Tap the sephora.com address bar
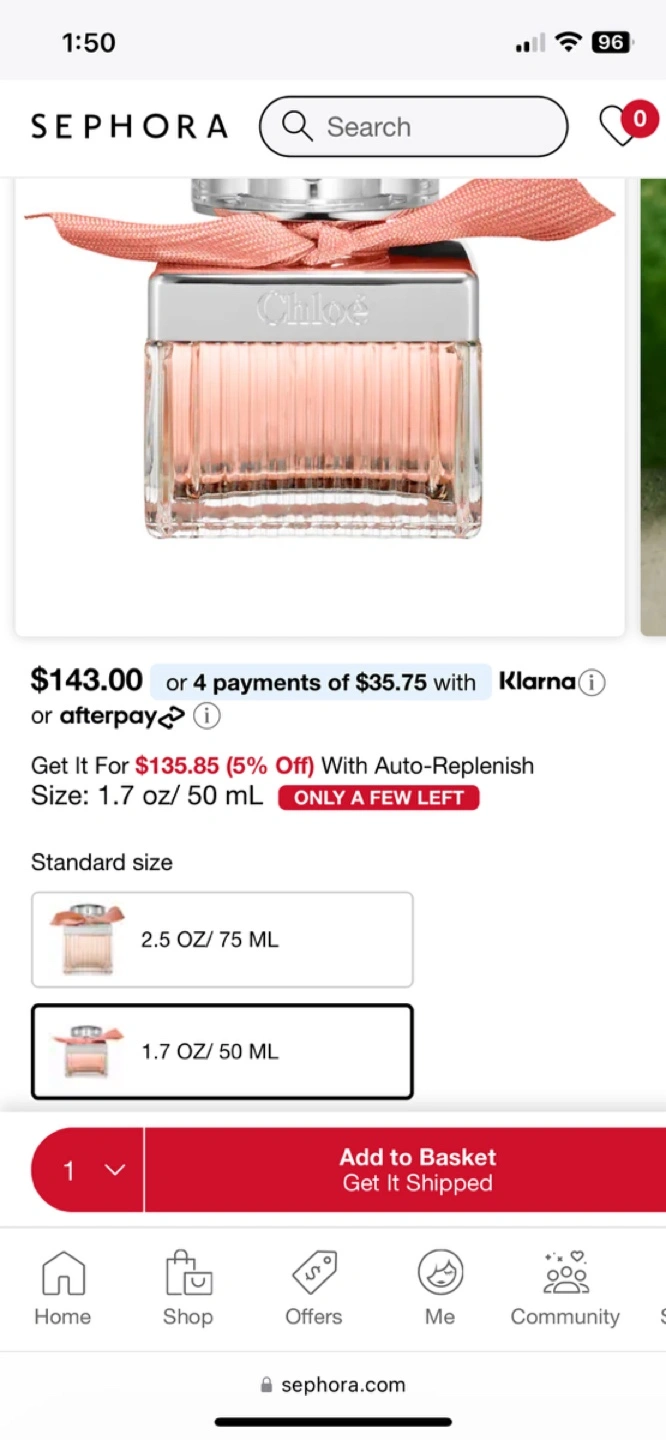 coord(333,1385)
